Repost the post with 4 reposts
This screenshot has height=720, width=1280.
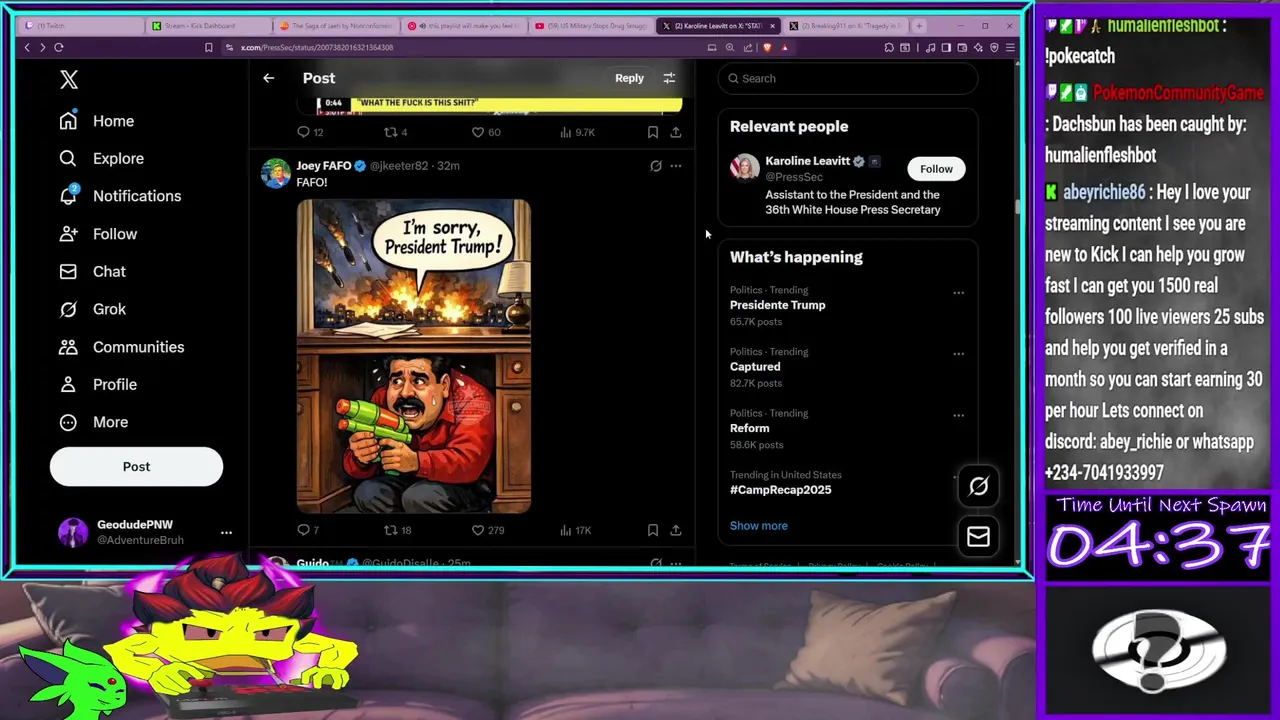pyautogui.click(x=396, y=132)
